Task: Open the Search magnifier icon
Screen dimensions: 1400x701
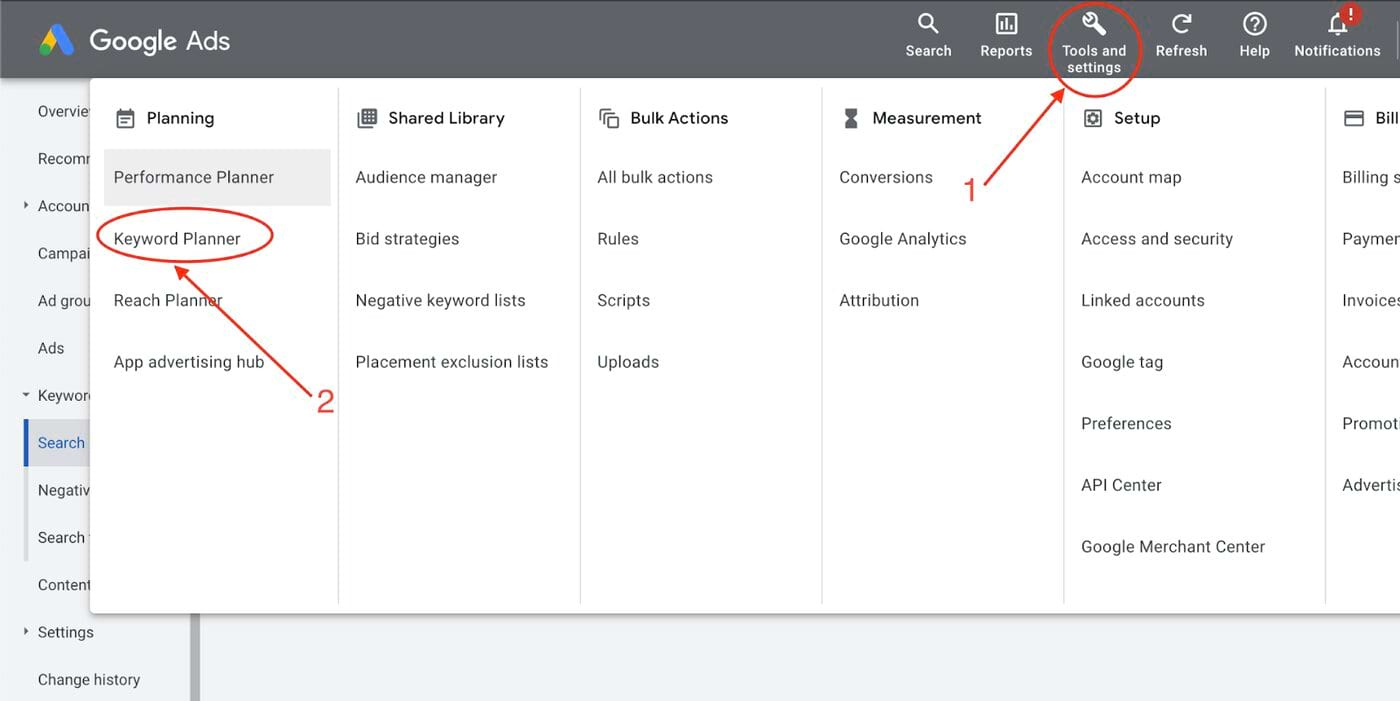Action: click(928, 24)
